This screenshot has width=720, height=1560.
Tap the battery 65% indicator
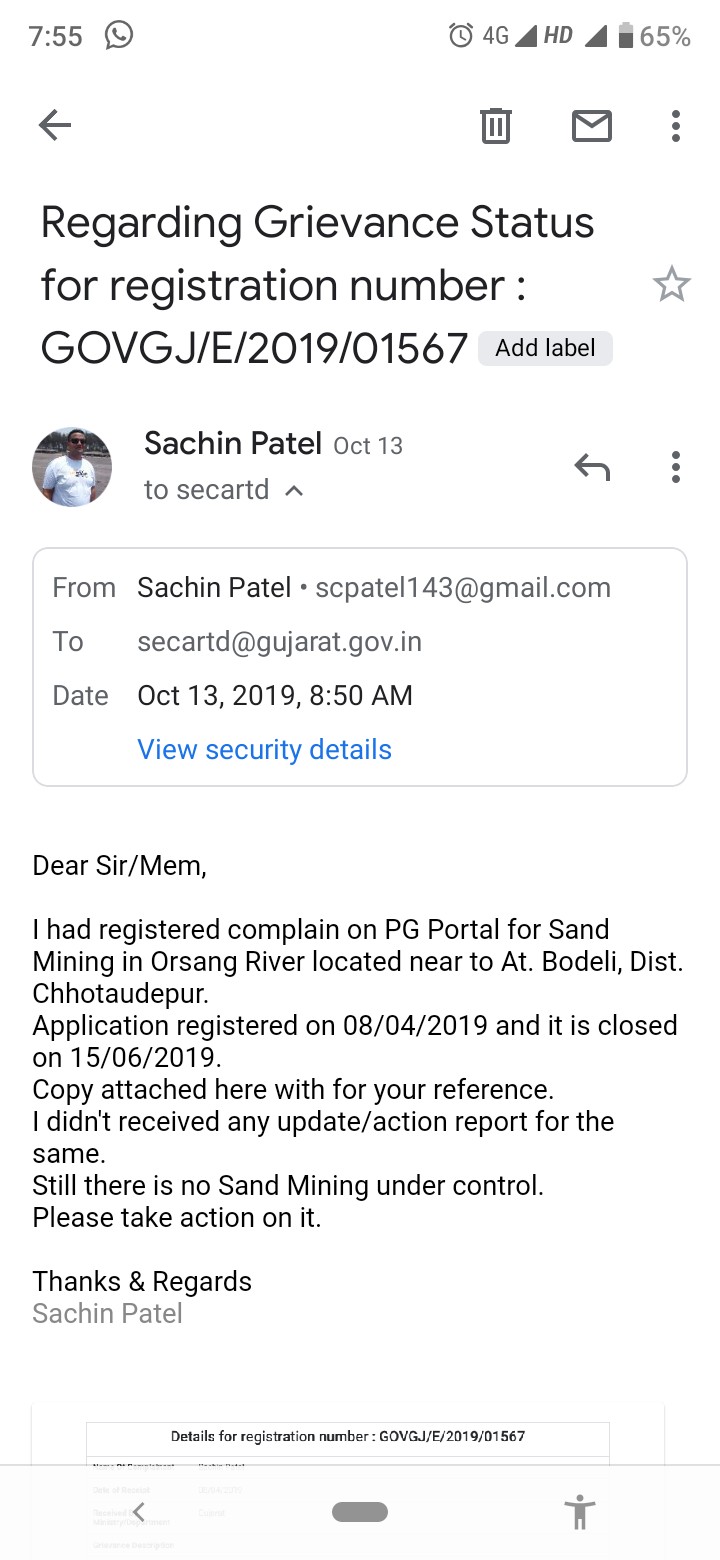pos(654,36)
